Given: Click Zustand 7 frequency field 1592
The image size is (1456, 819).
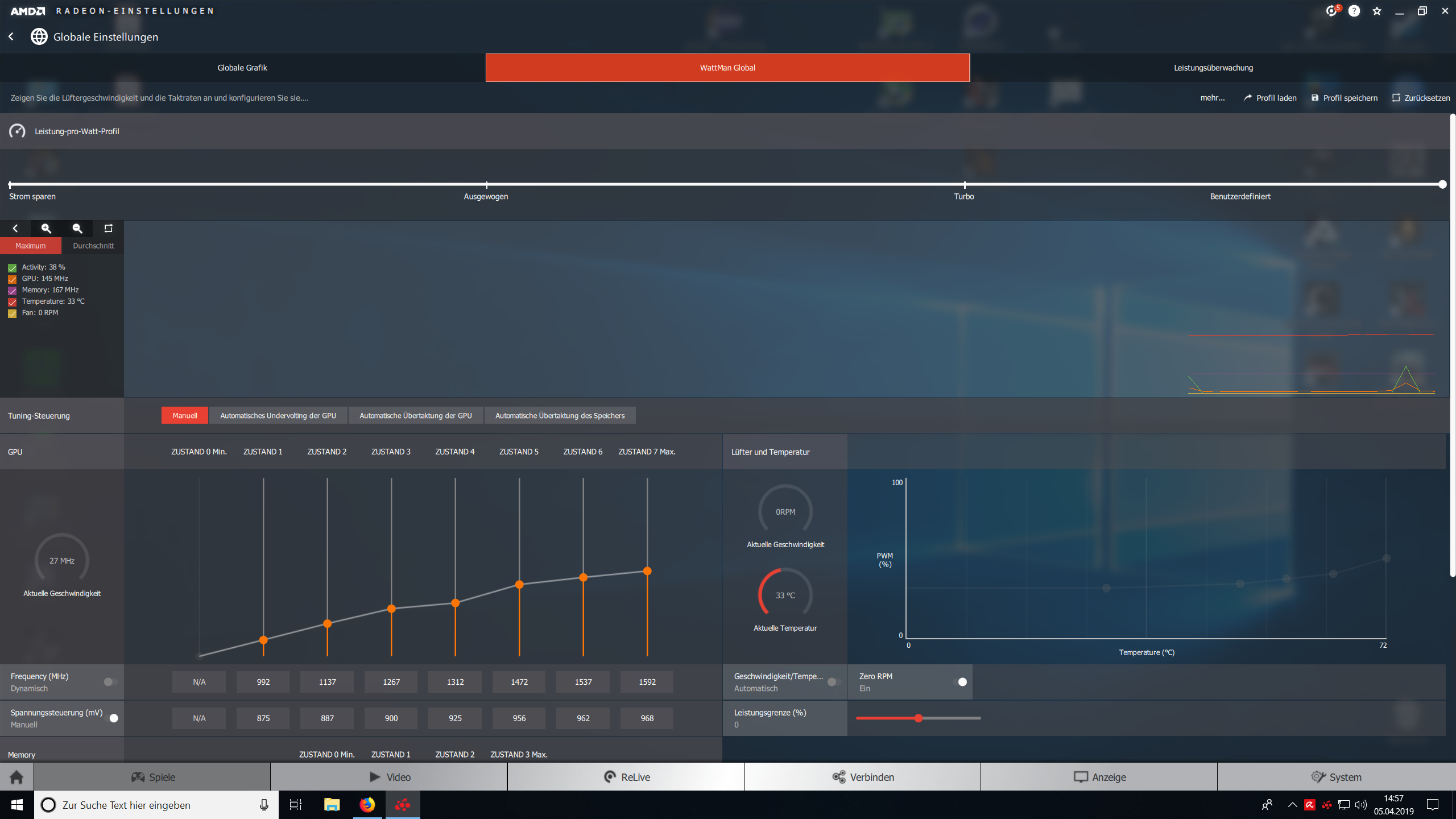Looking at the screenshot, I should pyautogui.click(x=647, y=682).
